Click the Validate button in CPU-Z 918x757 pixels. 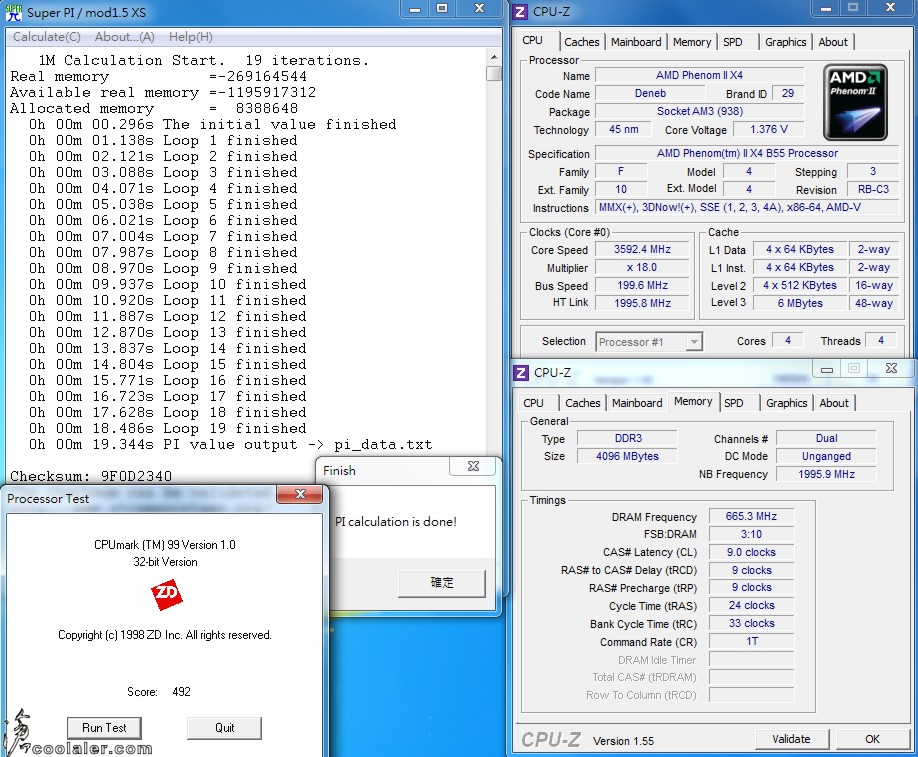click(x=791, y=739)
